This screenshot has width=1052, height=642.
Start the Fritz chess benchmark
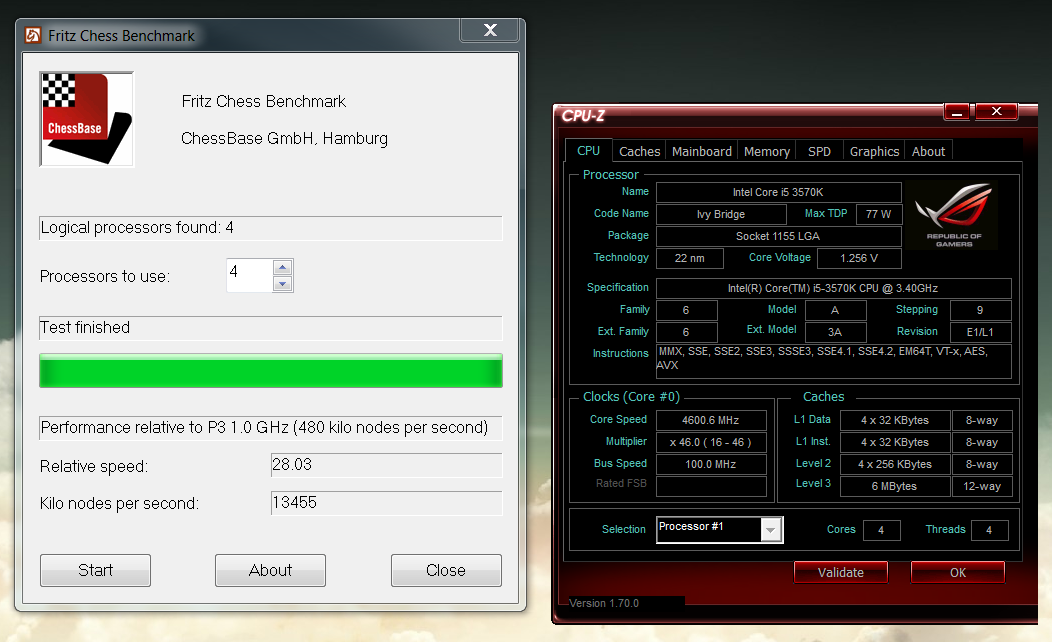tap(95, 570)
